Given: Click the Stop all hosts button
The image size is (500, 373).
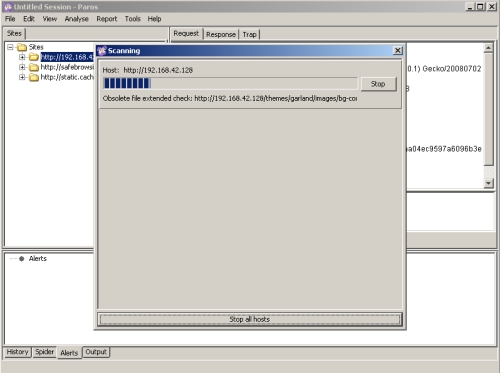Looking at the screenshot, I should tap(250, 319).
